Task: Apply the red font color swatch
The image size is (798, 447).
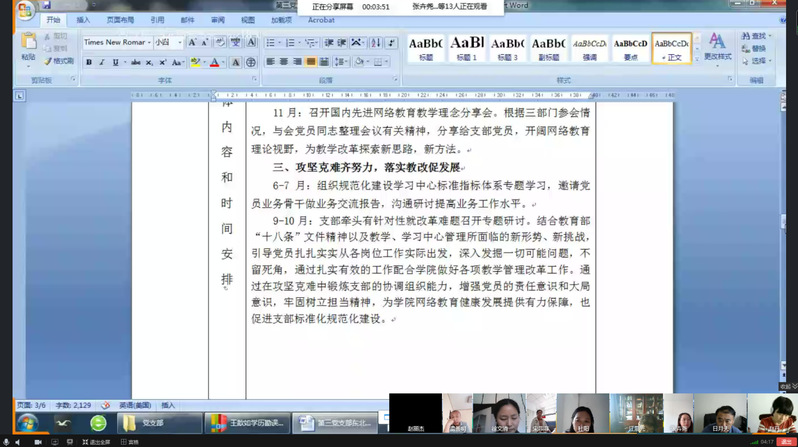Action: 214,62
